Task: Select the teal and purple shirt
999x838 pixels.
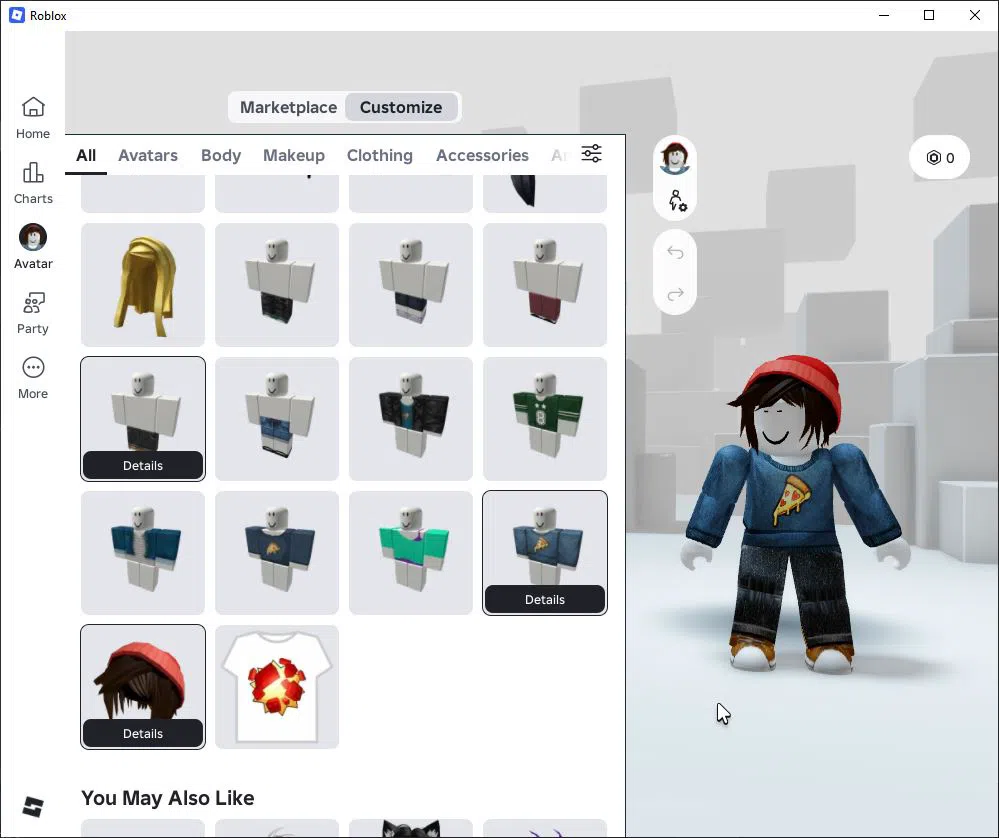Action: [411, 553]
